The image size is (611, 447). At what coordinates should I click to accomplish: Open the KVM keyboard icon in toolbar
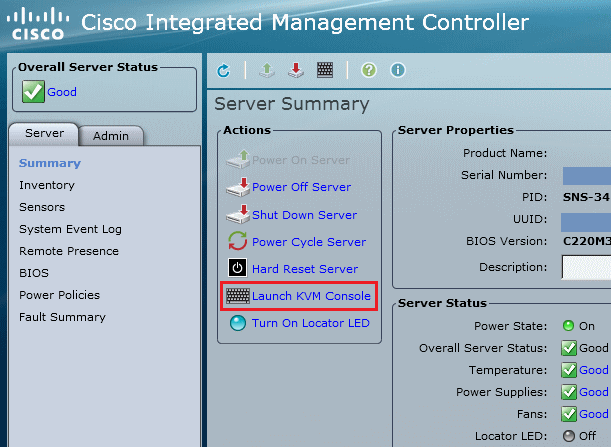pyautogui.click(x=325, y=70)
